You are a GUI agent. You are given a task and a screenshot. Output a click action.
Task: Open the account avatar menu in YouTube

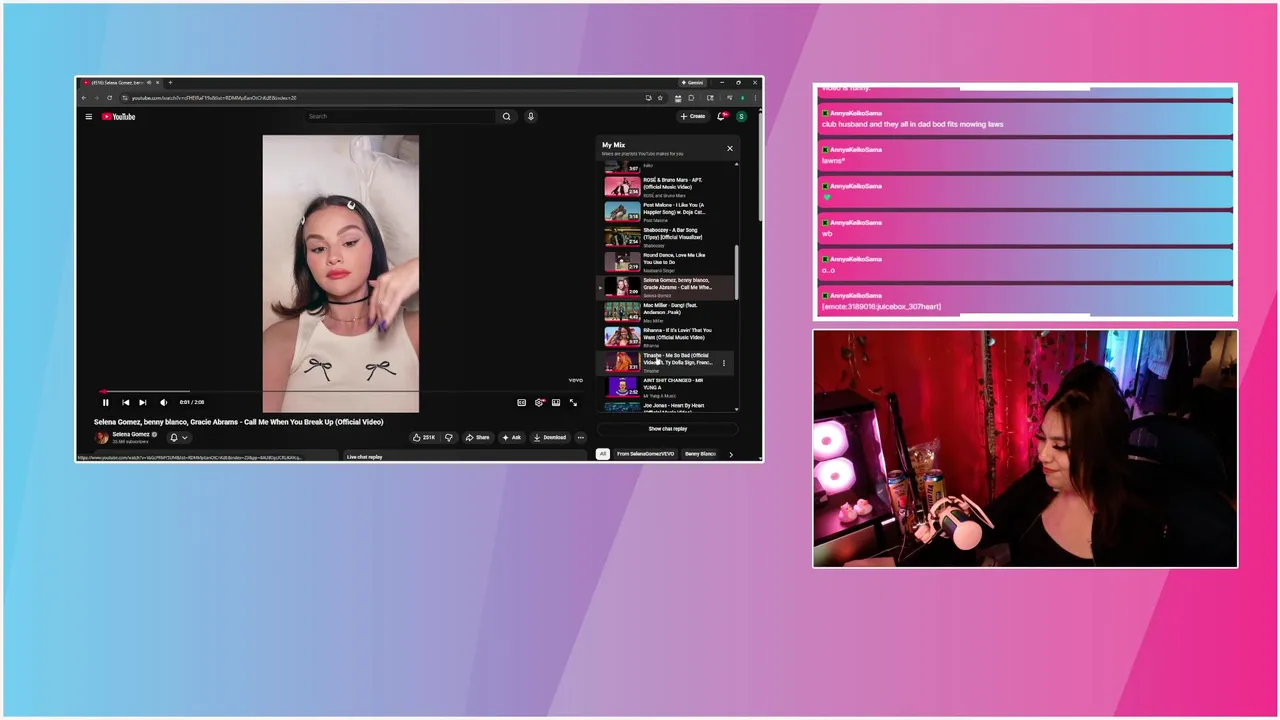(x=741, y=117)
